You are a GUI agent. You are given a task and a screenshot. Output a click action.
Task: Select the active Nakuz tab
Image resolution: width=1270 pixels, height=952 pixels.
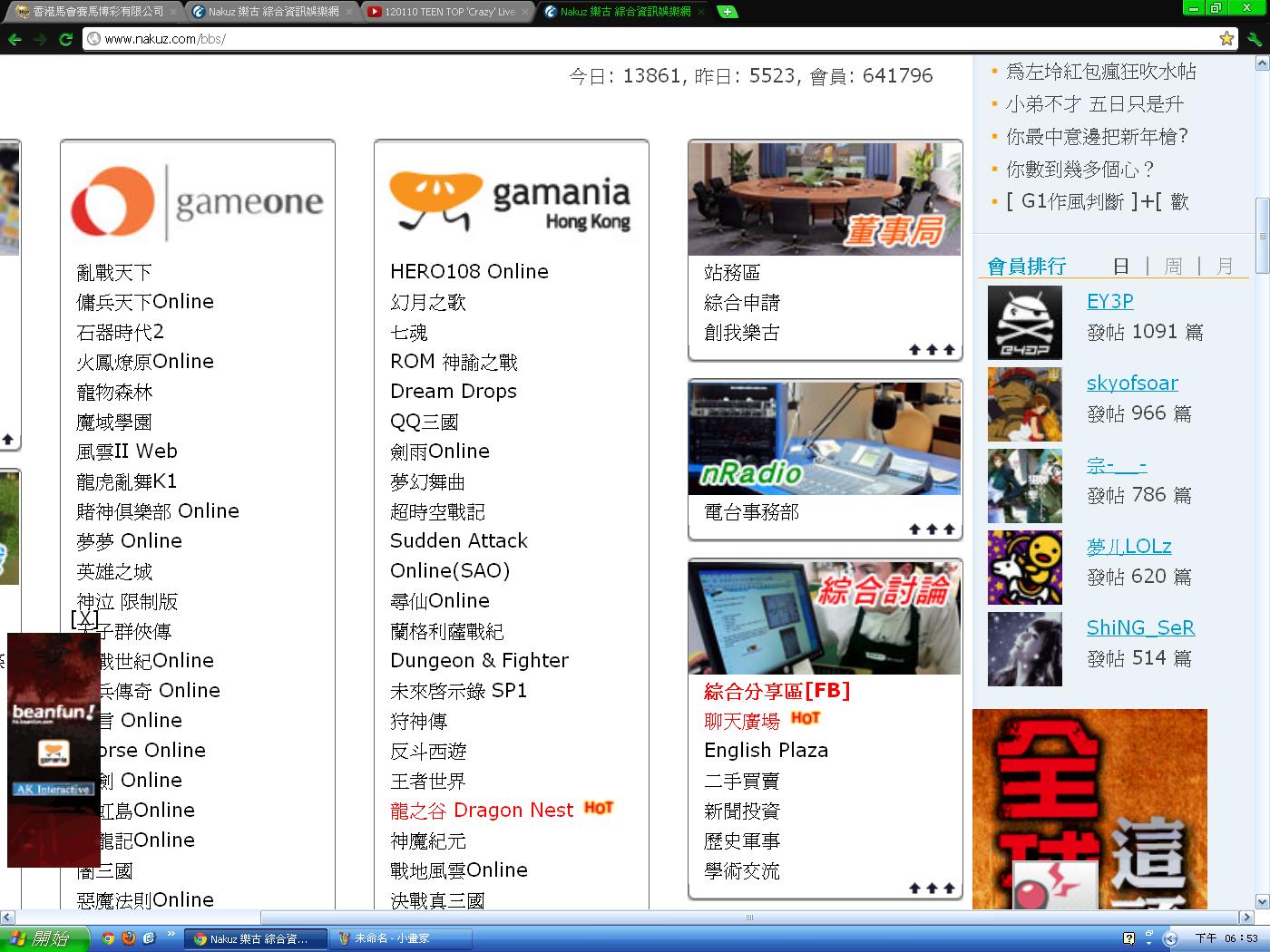(624, 12)
